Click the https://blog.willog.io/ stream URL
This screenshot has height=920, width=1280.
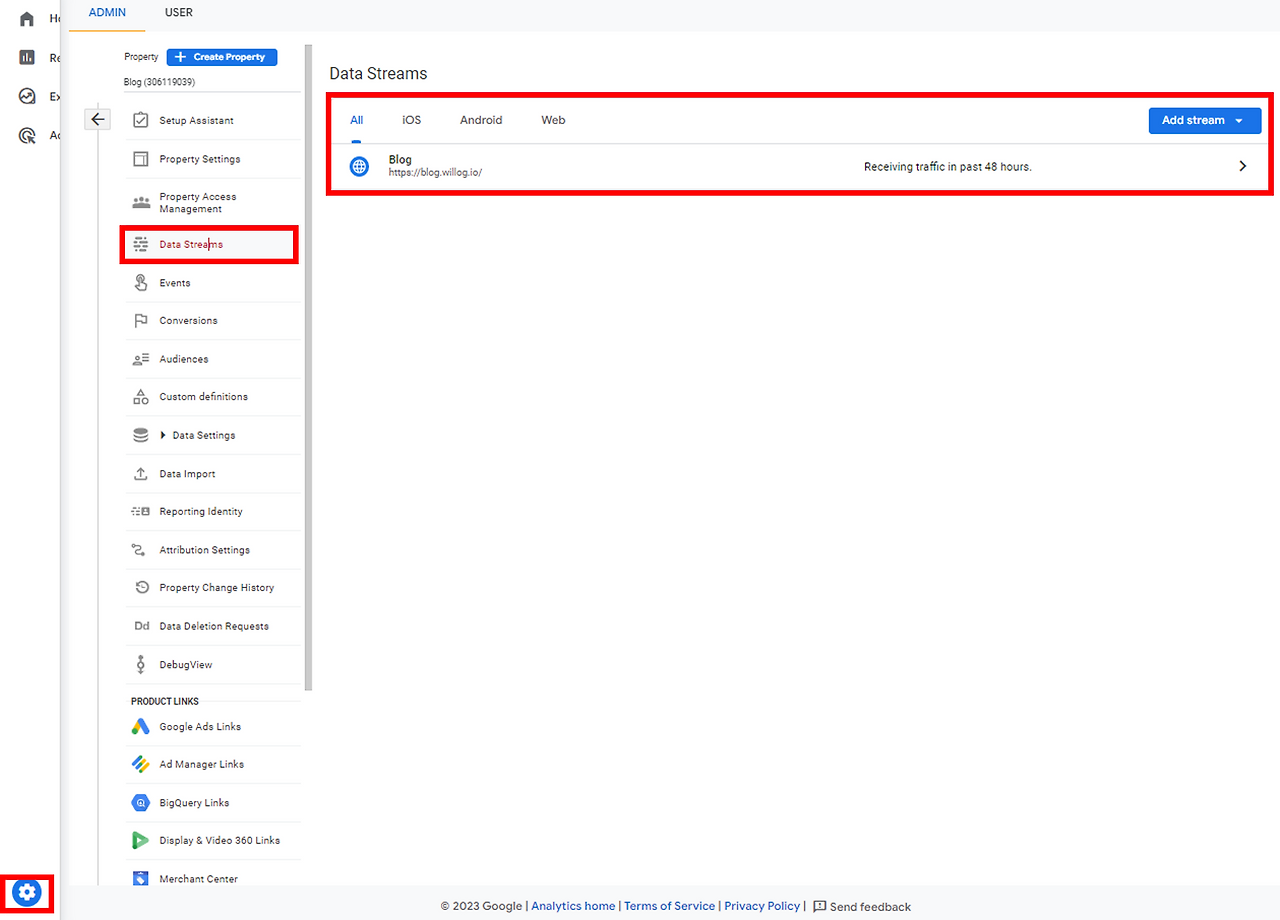(x=435, y=173)
